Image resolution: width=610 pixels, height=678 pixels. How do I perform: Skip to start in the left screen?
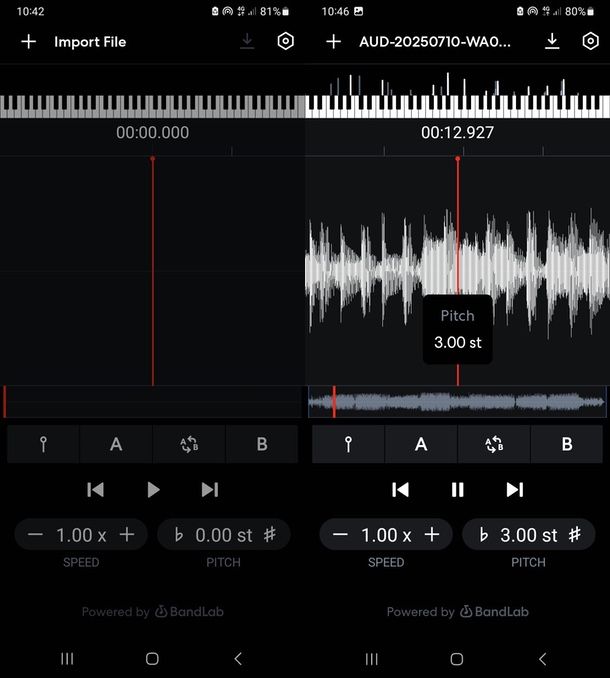[96, 490]
